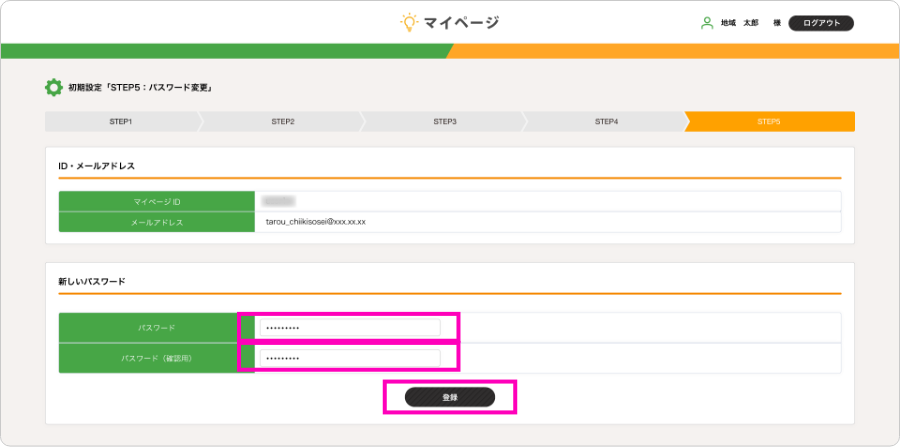Focus the パスワード input field
900x447 pixels.
coord(349,328)
